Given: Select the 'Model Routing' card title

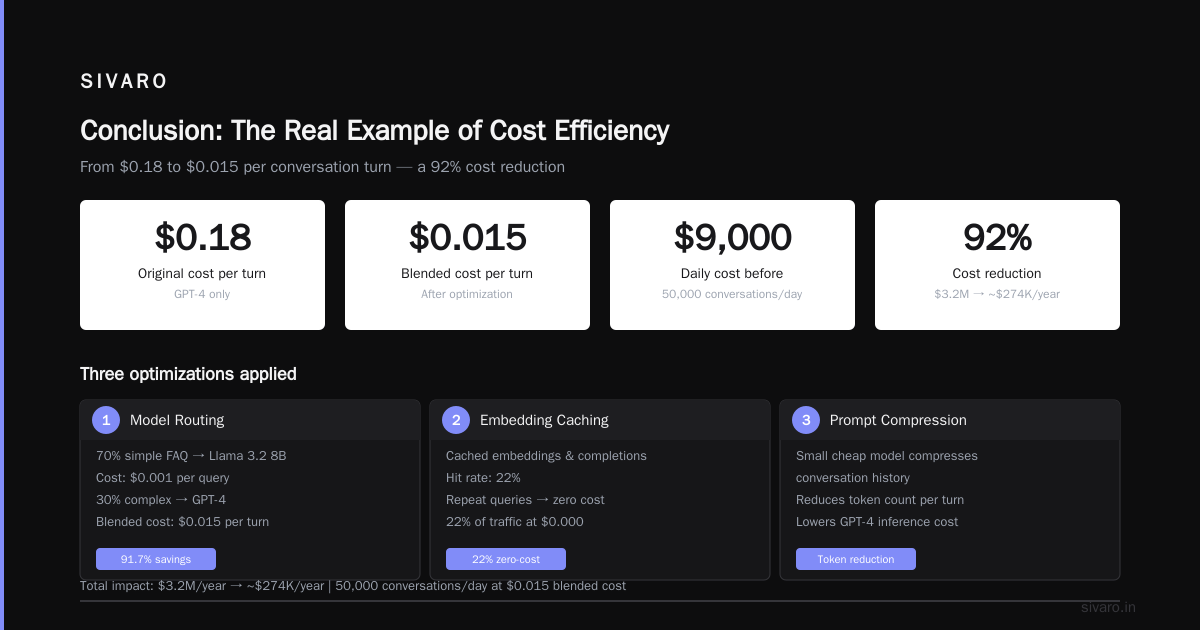Looking at the screenshot, I should (x=177, y=420).
